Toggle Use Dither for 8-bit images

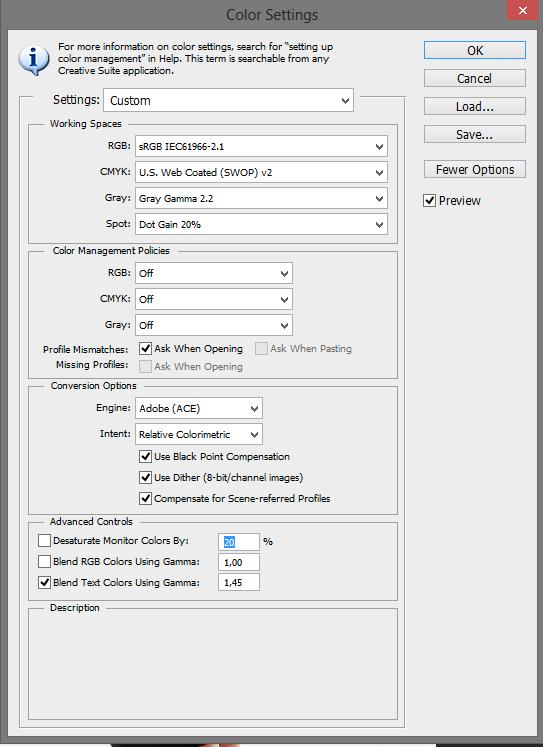[x=145, y=477]
